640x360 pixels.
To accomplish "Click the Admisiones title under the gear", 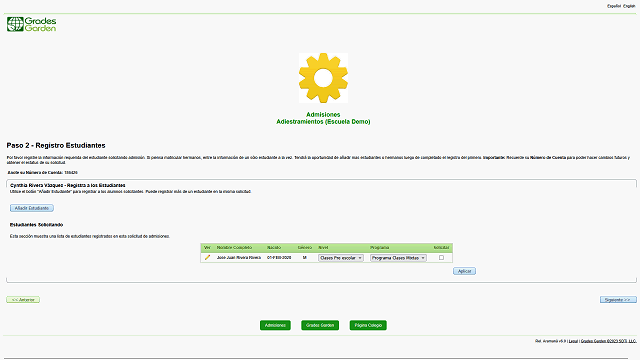I will point(323,115).
